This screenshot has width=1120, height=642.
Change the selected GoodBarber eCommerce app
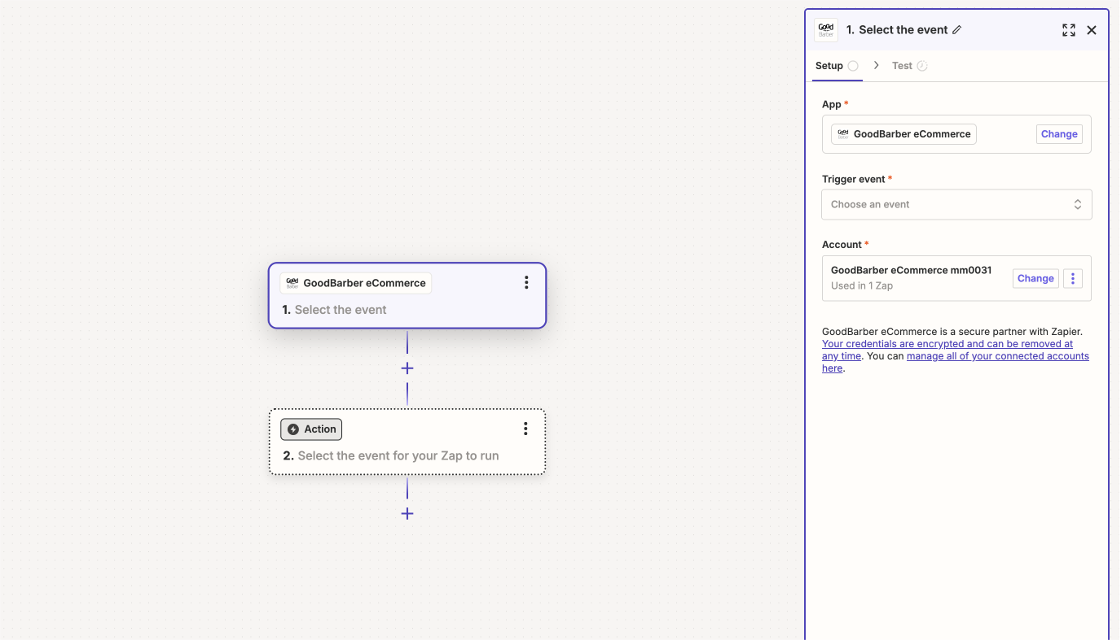pos(1058,134)
